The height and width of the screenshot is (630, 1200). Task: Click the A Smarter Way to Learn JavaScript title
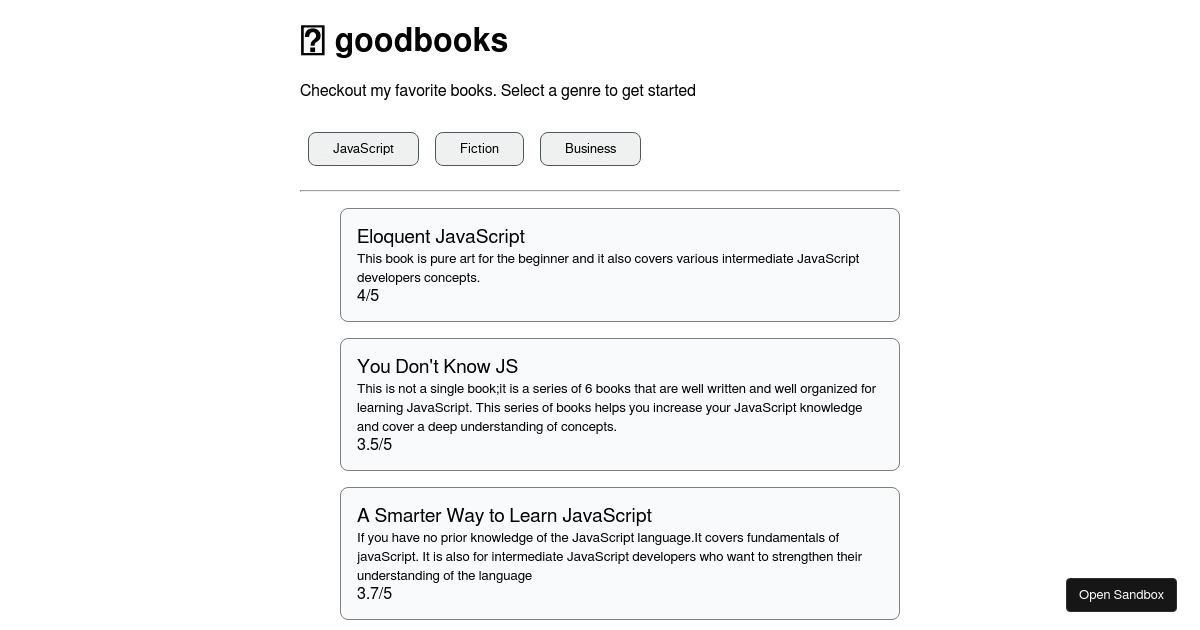click(504, 515)
